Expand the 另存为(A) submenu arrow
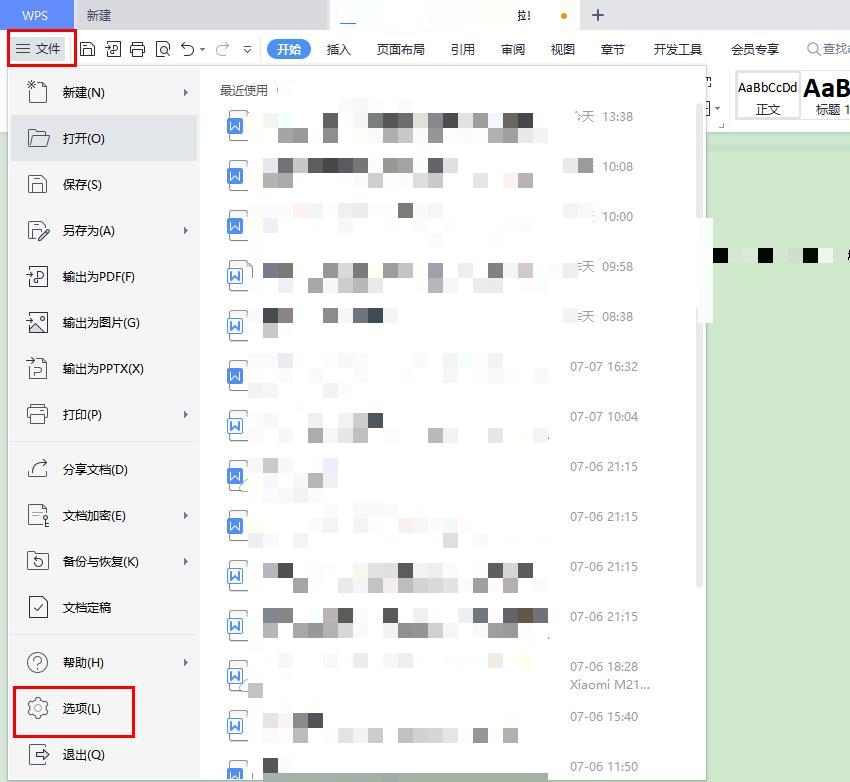The width and height of the screenshot is (850, 782). (x=186, y=231)
